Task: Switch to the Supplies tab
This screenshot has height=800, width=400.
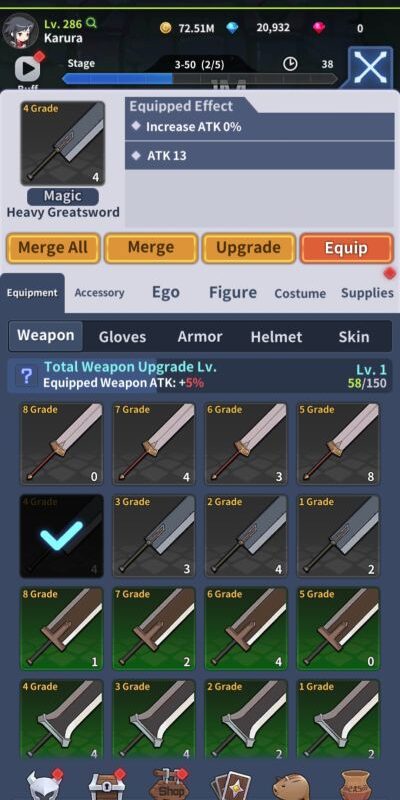Action: [x=367, y=293]
